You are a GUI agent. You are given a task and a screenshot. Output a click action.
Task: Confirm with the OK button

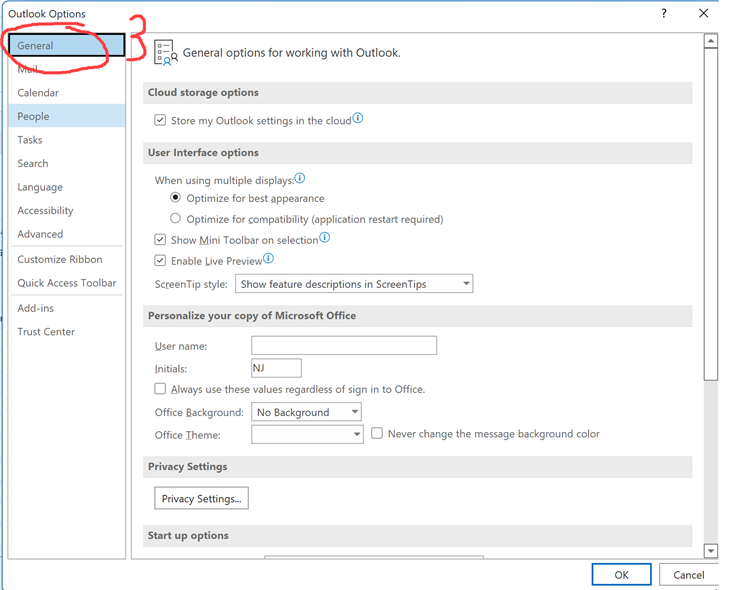(x=621, y=574)
